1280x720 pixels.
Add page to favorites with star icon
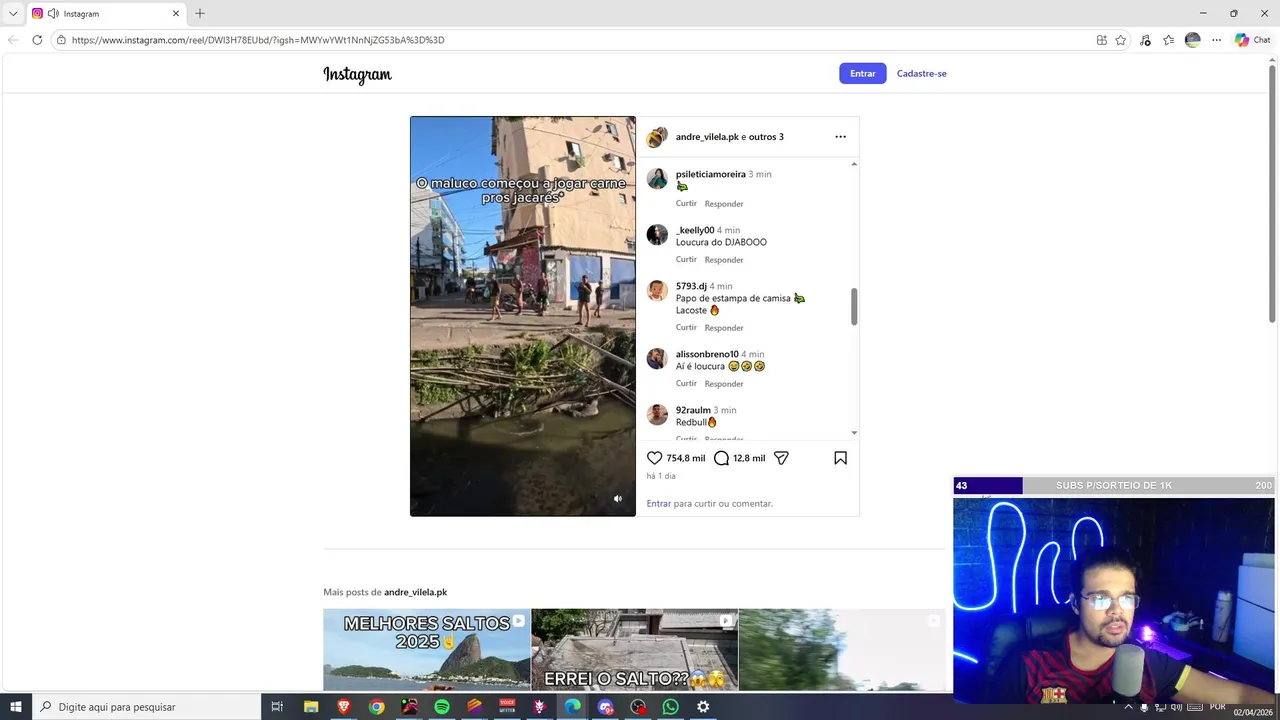click(x=1121, y=40)
